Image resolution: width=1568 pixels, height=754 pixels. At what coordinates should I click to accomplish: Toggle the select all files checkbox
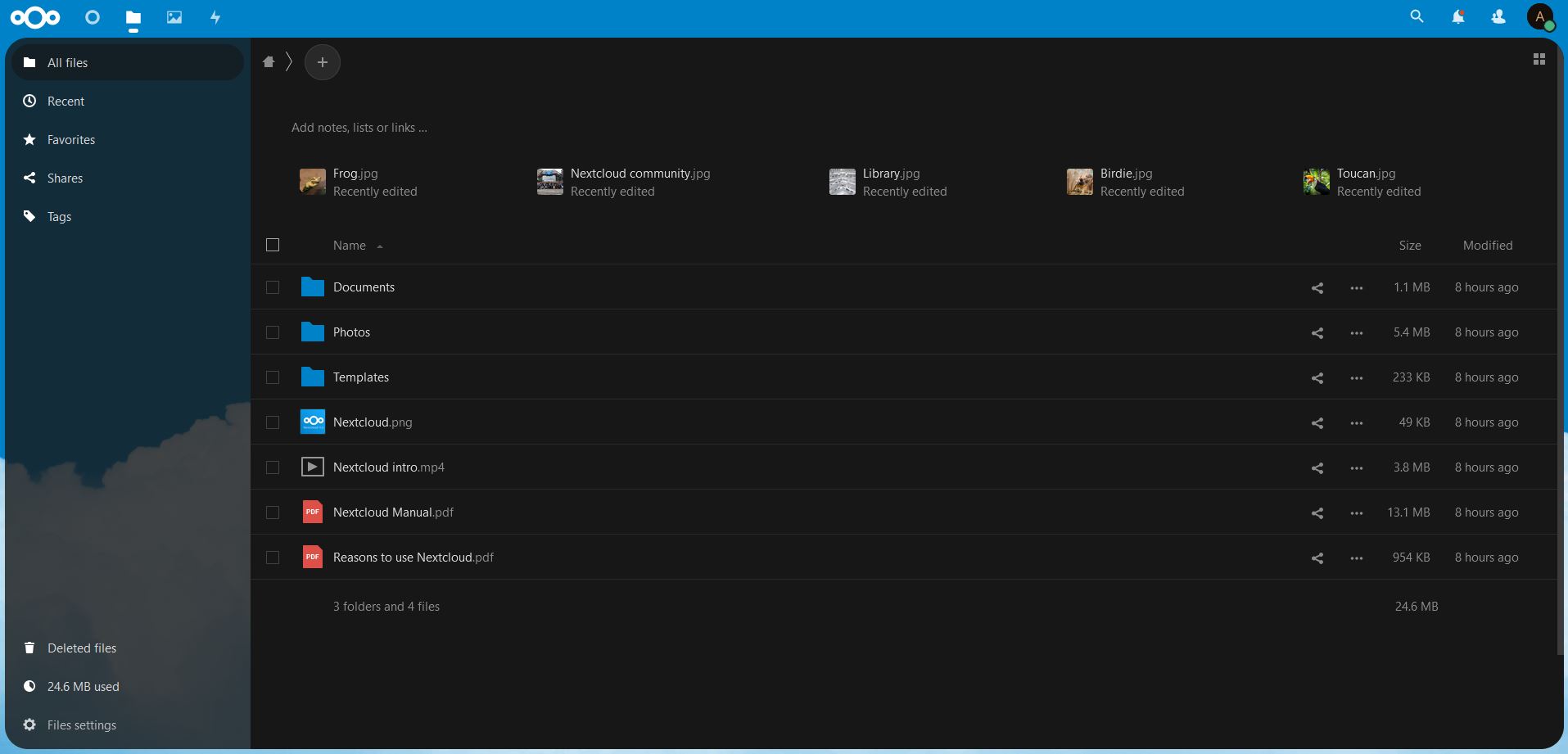point(273,245)
